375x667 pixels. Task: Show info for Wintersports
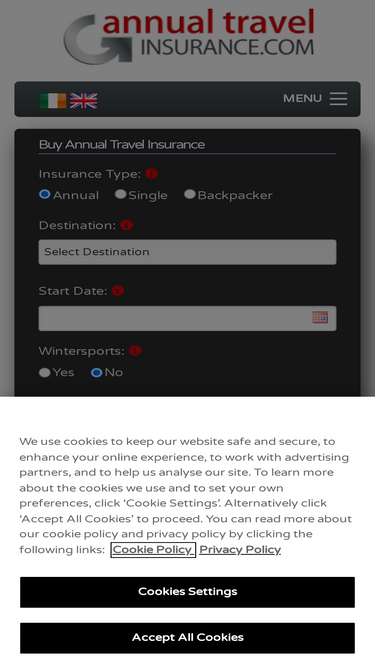click(135, 351)
